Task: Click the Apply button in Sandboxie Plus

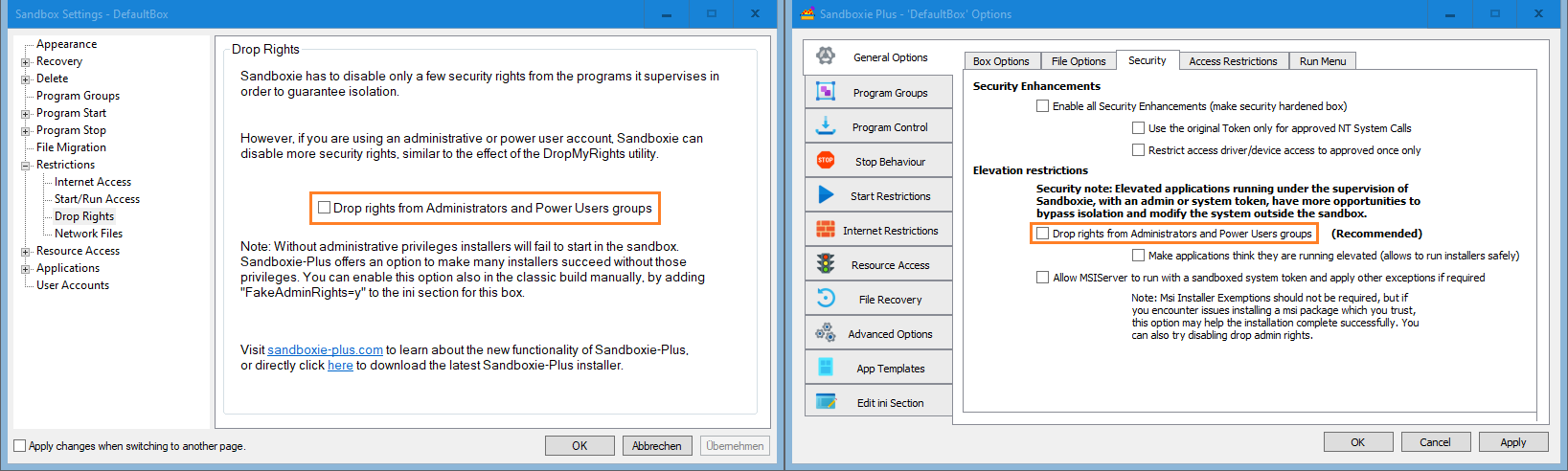Action: (x=1512, y=442)
